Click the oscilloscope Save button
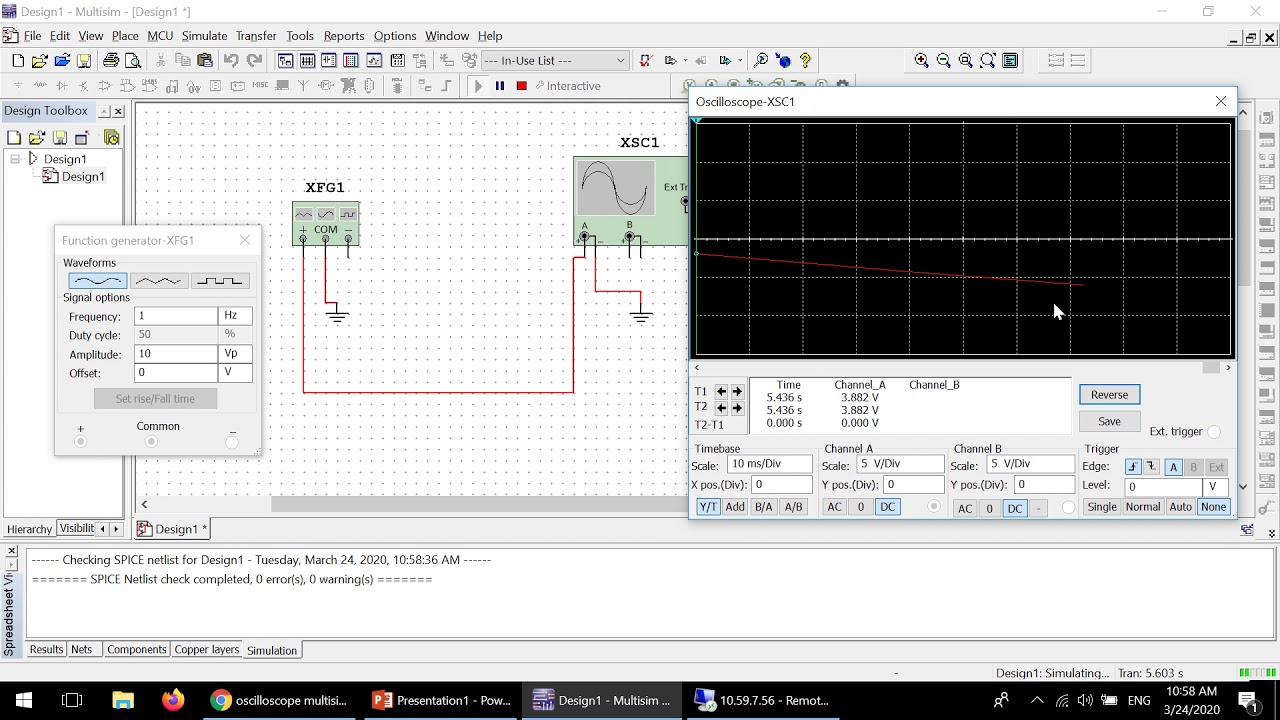Viewport: 1280px width, 720px height. pyautogui.click(x=1109, y=422)
